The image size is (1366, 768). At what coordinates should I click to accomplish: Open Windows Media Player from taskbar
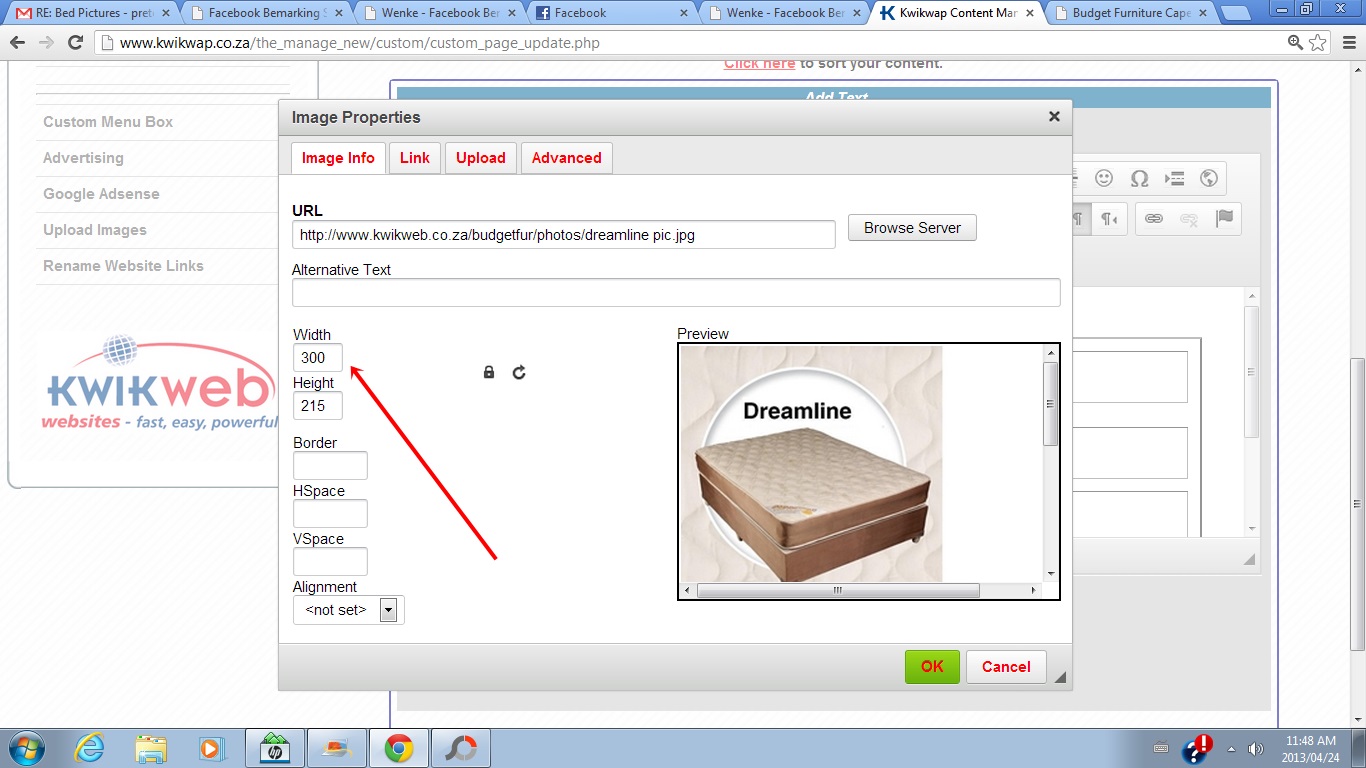[x=211, y=748]
